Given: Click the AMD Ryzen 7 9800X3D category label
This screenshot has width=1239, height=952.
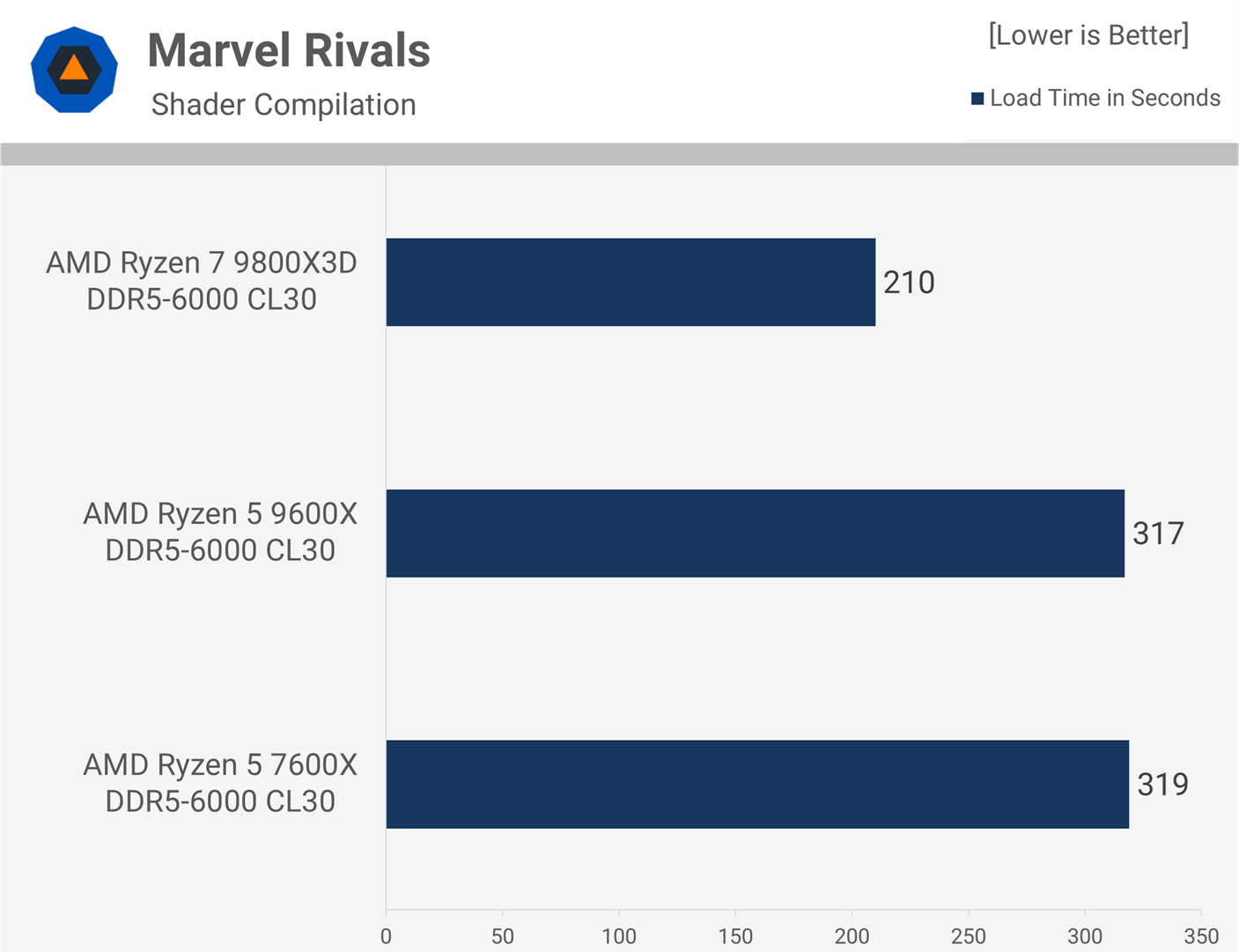Looking at the screenshot, I should [202, 281].
